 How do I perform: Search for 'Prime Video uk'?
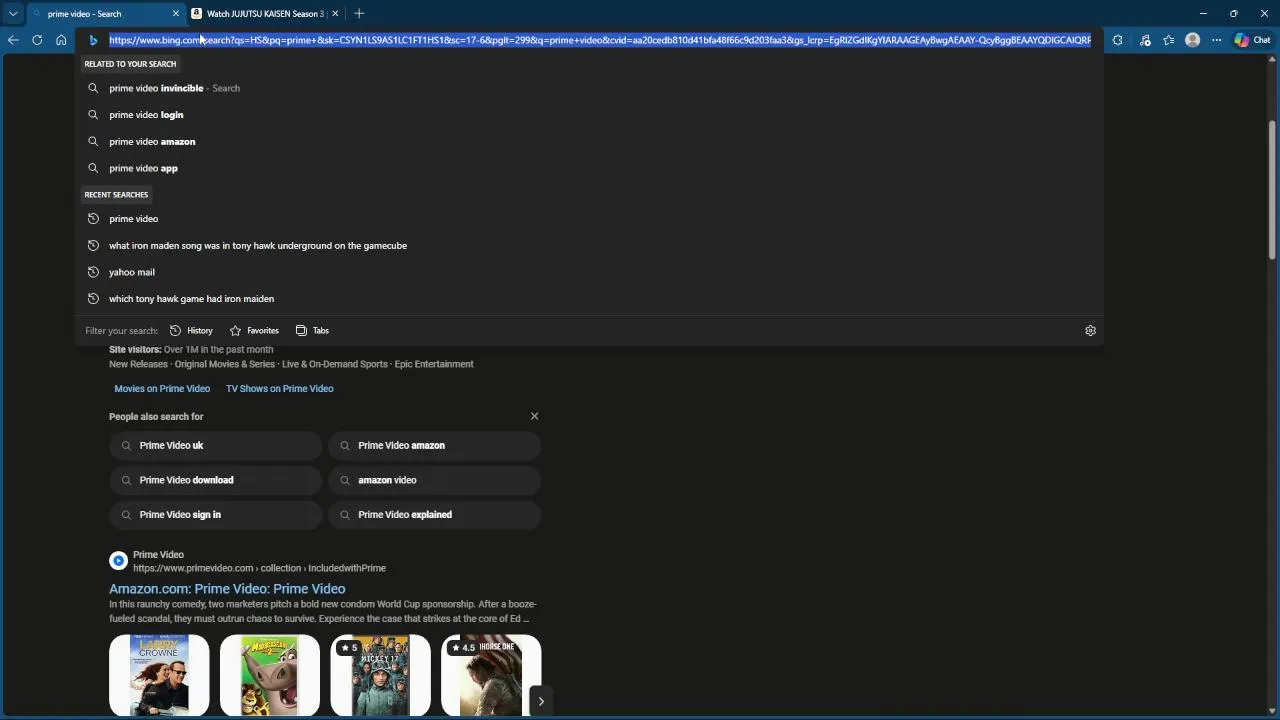pos(215,445)
